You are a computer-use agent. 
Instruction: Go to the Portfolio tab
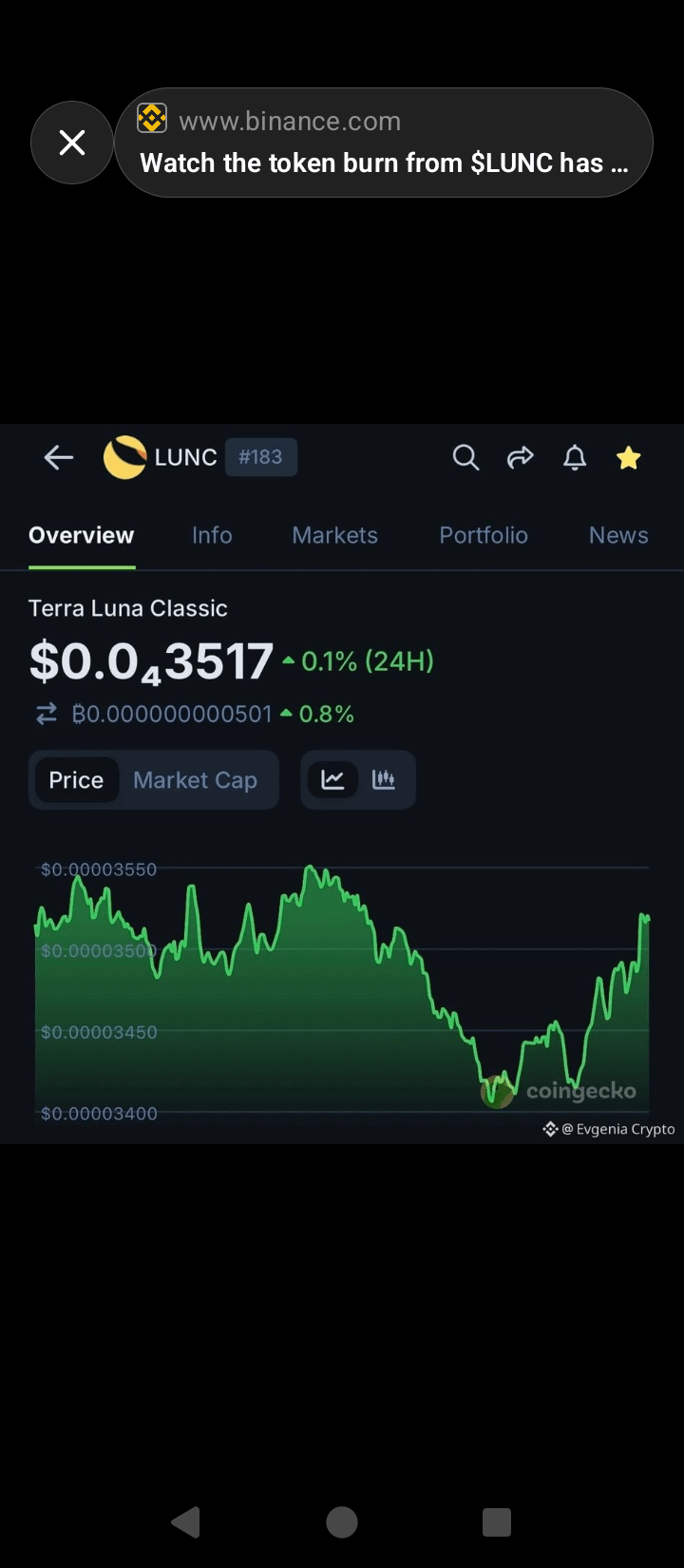(x=484, y=536)
